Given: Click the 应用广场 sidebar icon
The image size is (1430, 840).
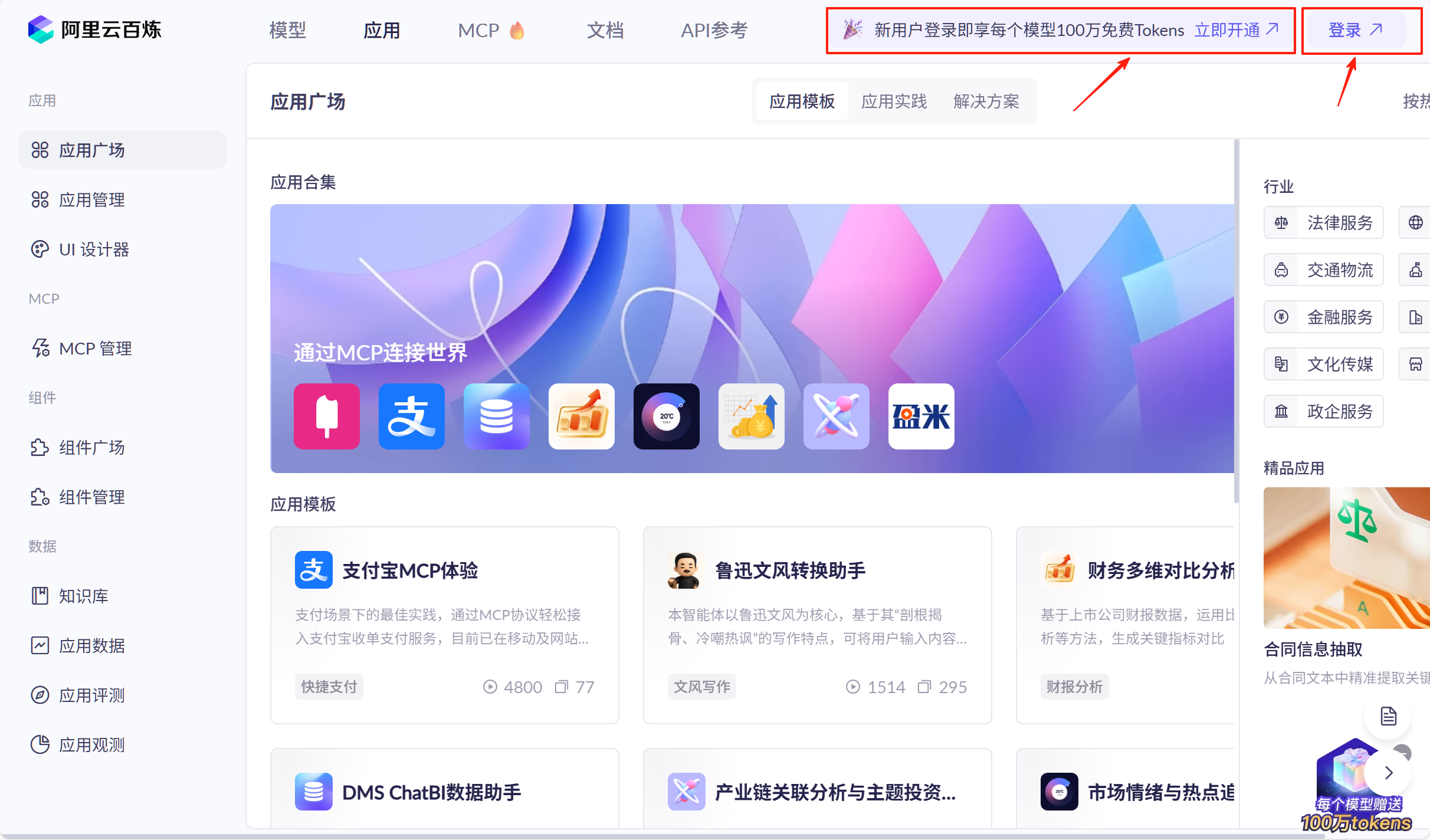Looking at the screenshot, I should (40, 150).
